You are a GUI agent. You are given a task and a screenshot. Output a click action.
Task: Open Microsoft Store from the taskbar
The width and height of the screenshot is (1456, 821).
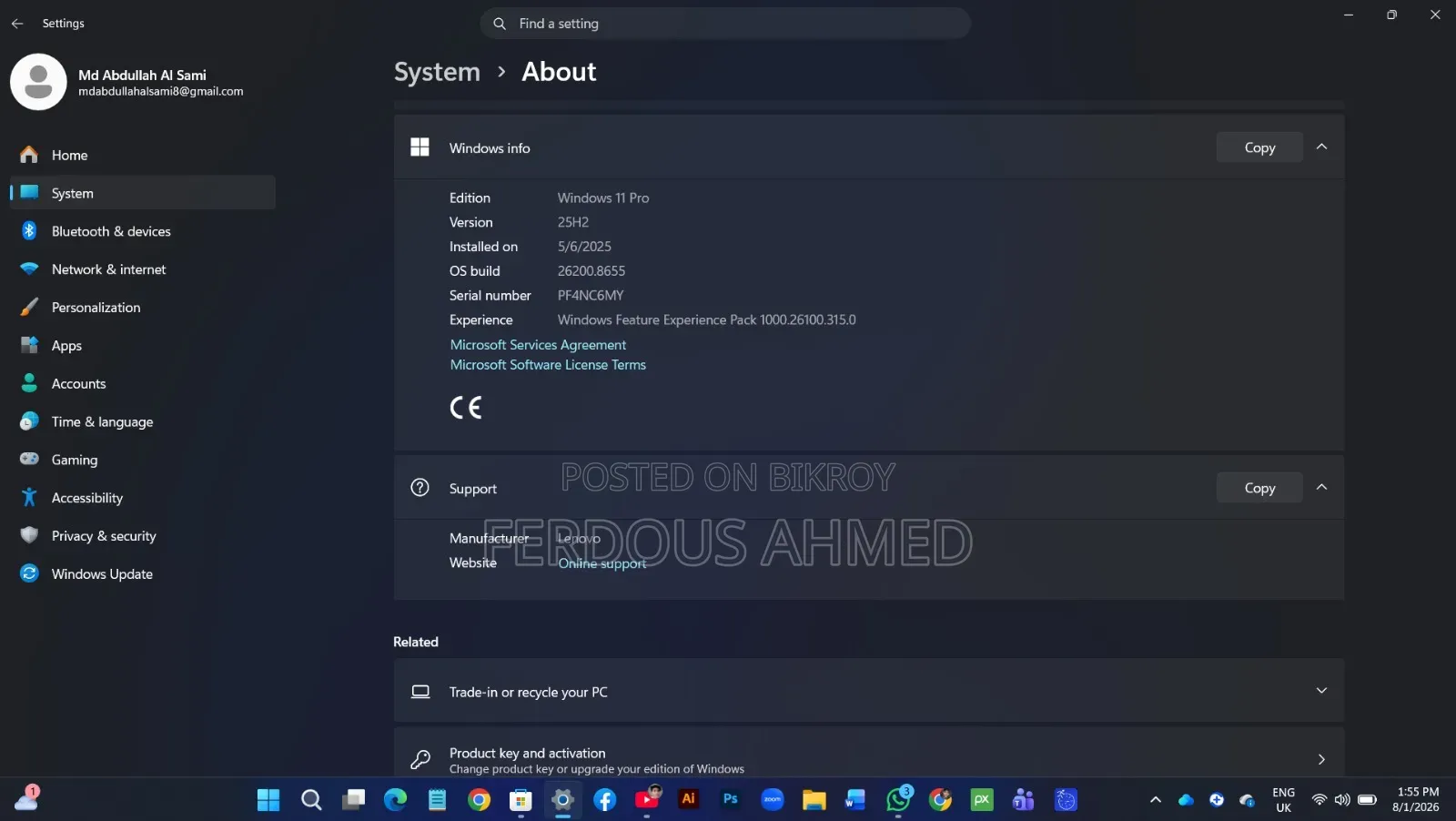click(x=521, y=800)
